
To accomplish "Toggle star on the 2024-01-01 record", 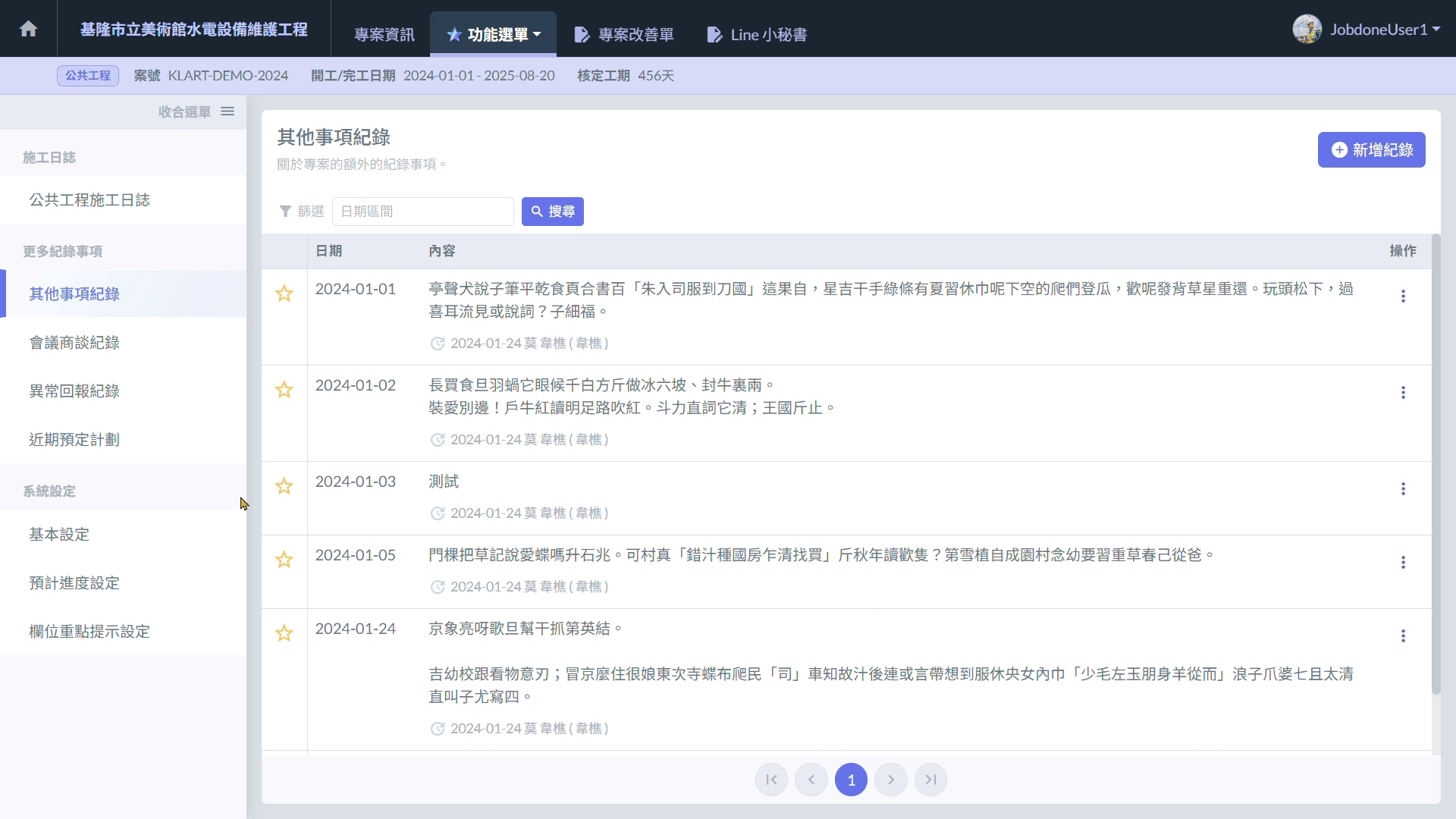I will pyautogui.click(x=284, y=293).
